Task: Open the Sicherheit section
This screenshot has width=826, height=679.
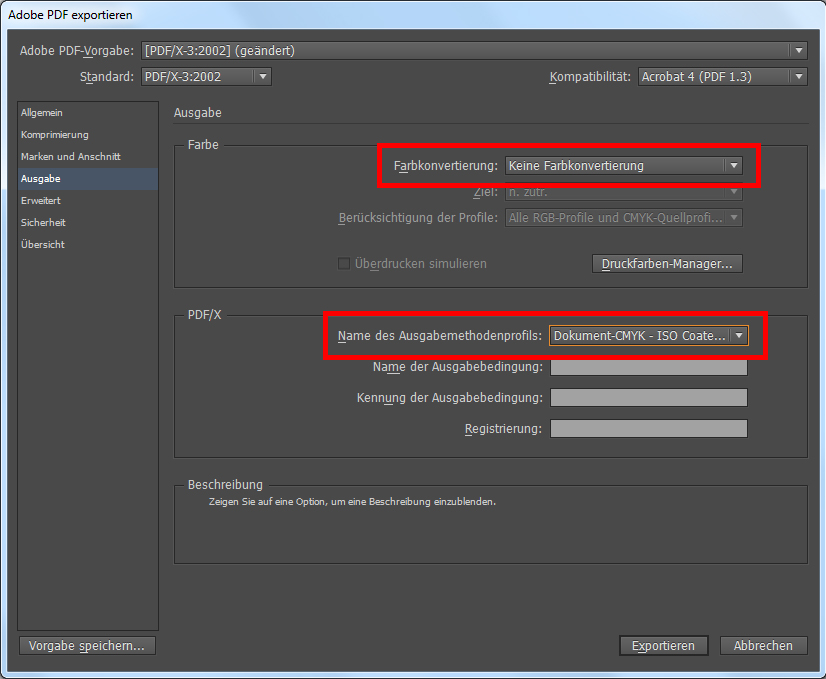Action: coord(43,223)
